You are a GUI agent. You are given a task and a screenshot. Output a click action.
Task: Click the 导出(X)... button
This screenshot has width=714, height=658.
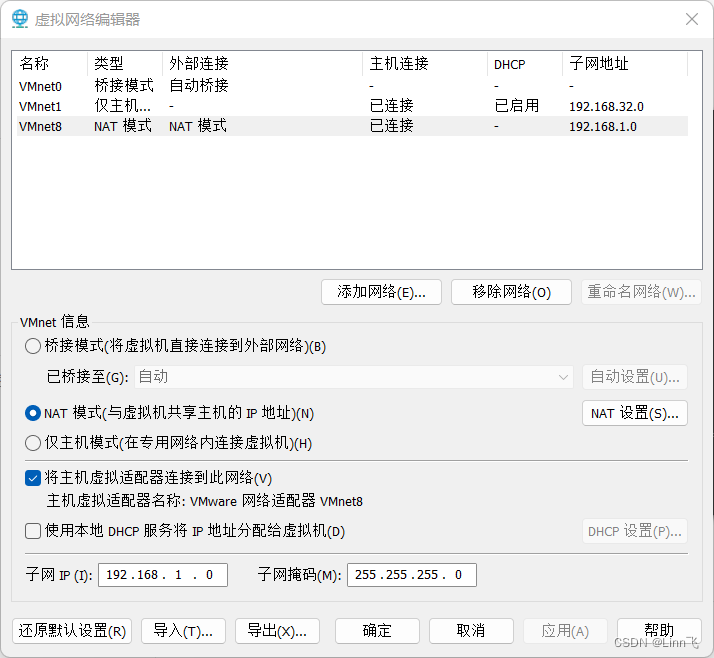(x=277, y=631)
